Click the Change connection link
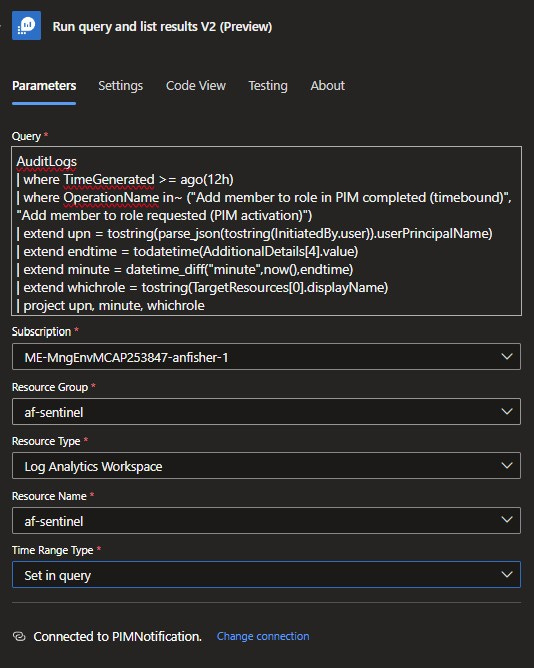This screenshot has width=534, height=668. 263,636
